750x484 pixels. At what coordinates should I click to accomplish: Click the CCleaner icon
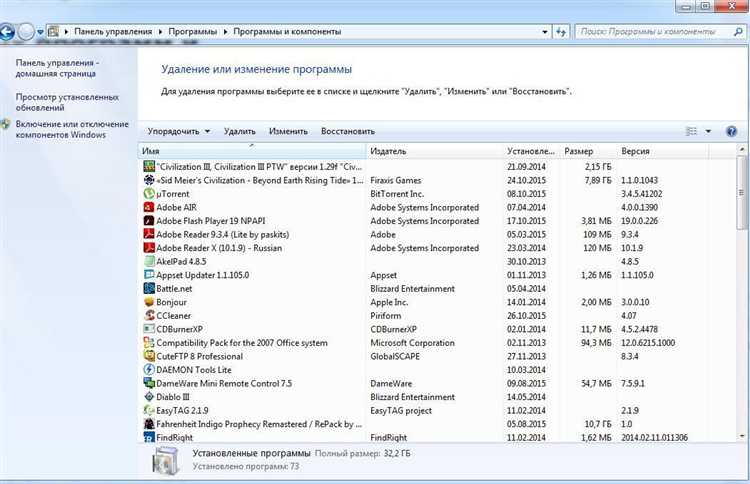pyautogui.click(x=149, y=316)
